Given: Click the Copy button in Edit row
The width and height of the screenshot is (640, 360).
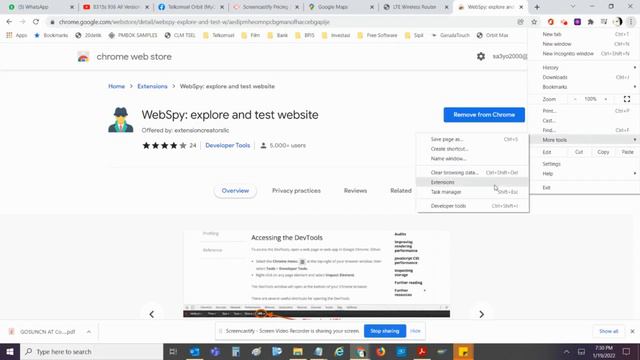Looking at the screenshot, I should pyautogui.click(x=603, y=152).
